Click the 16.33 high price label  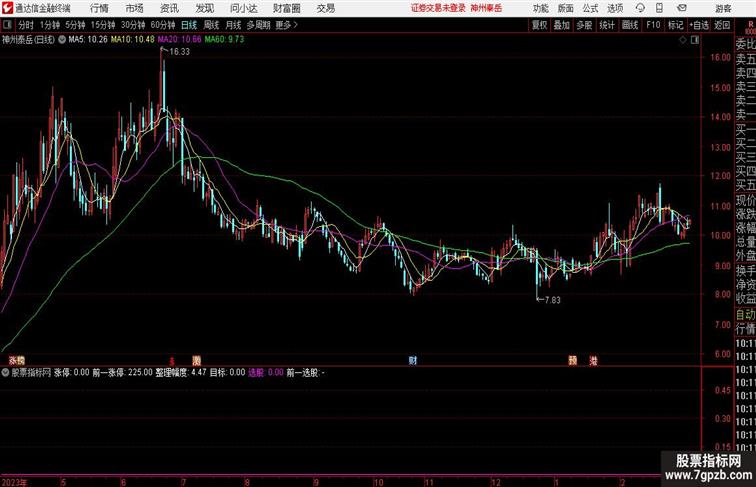click(x=179, y=52)
